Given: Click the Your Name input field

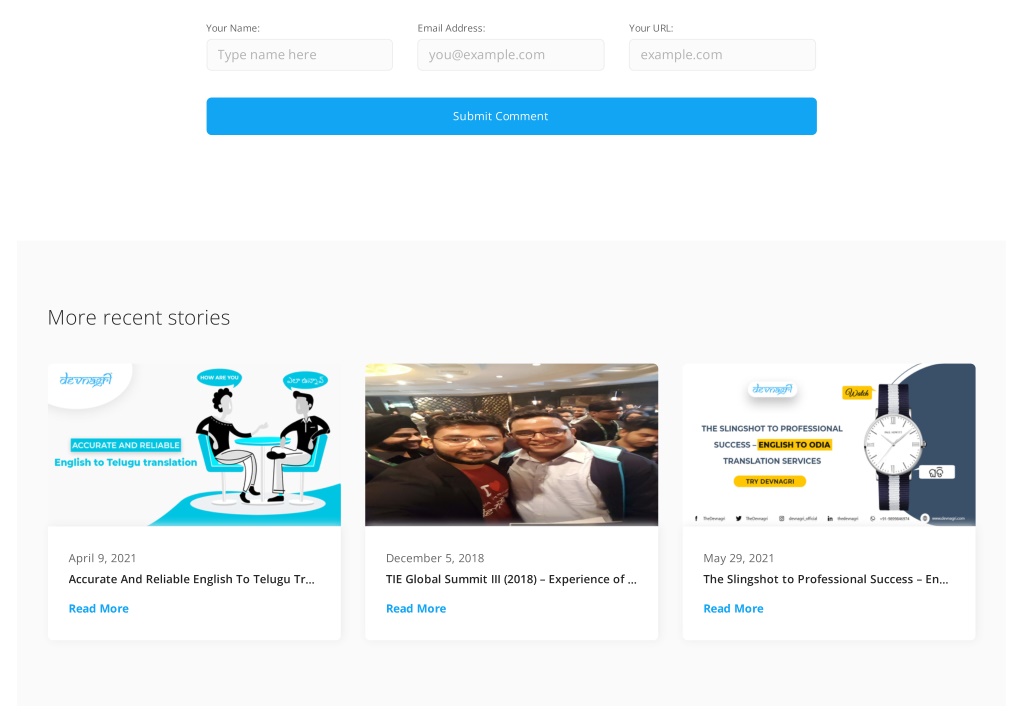Looking at the screenshot, I should (x=299, y=55).
